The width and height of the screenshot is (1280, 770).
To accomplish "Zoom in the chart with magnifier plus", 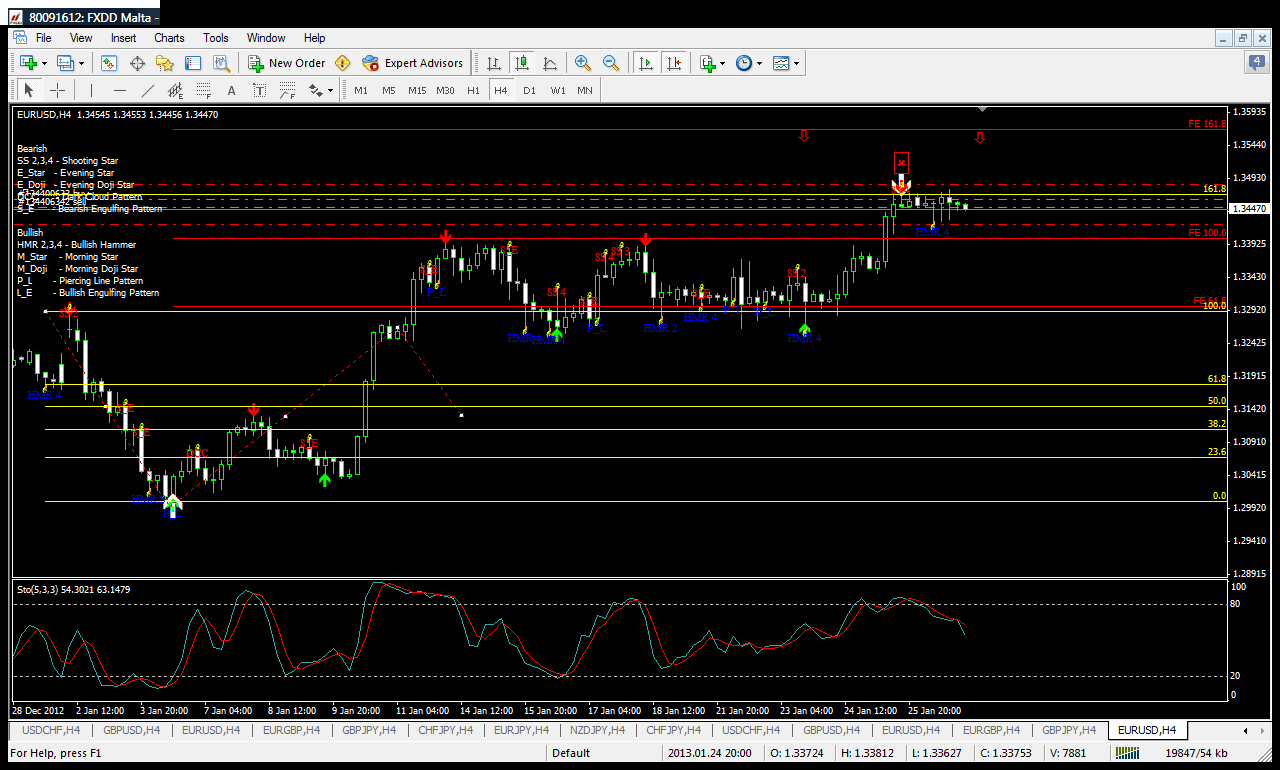I will [582, 63].
